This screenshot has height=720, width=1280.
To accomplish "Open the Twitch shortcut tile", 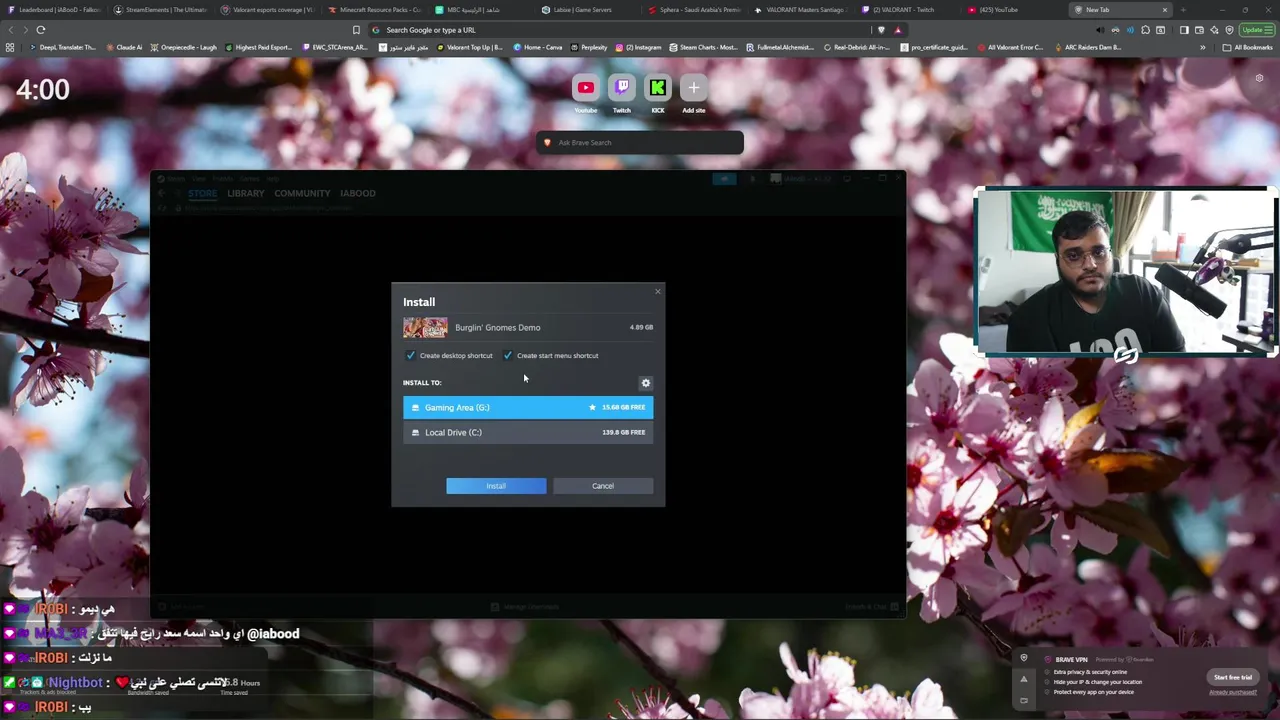I will [x=622, y=88].
